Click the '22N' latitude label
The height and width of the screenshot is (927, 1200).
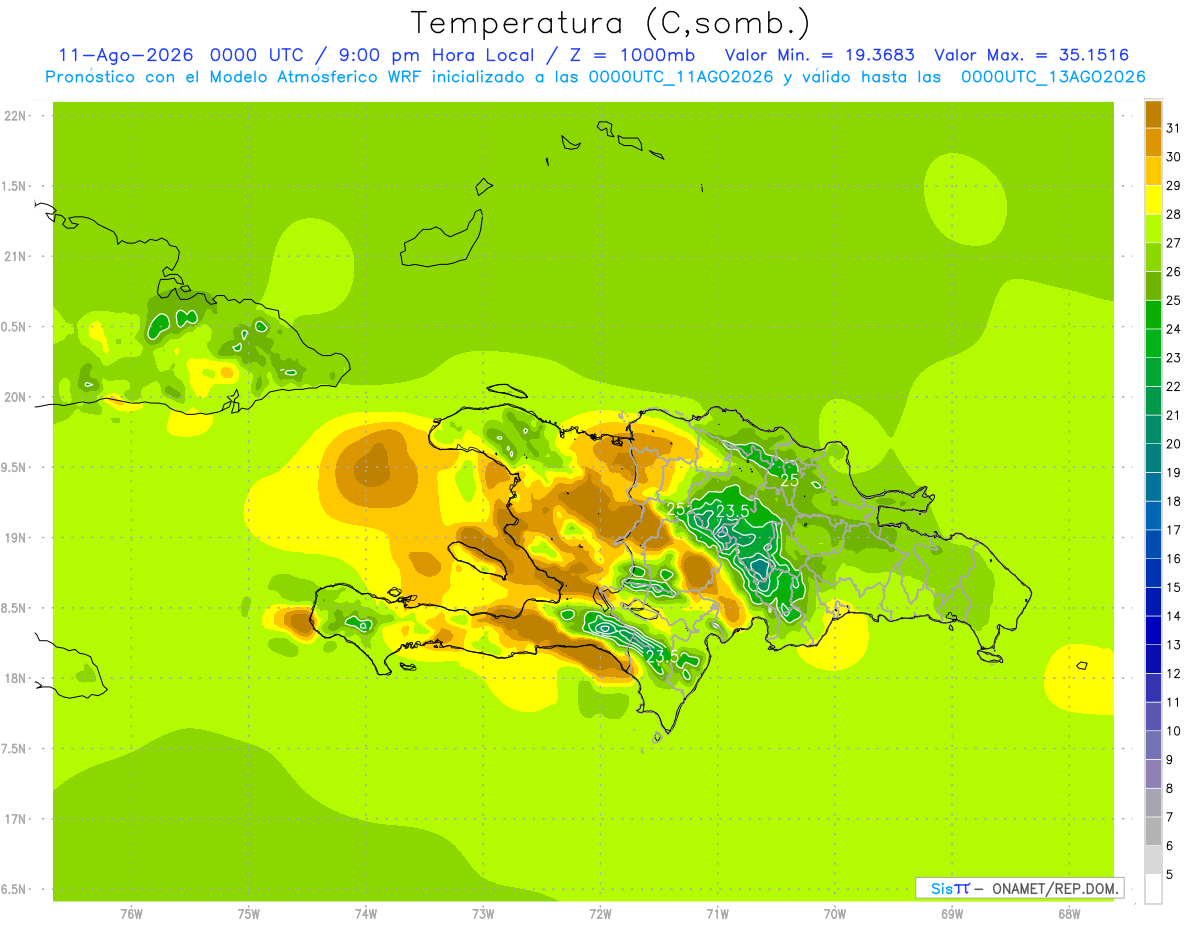16,116
